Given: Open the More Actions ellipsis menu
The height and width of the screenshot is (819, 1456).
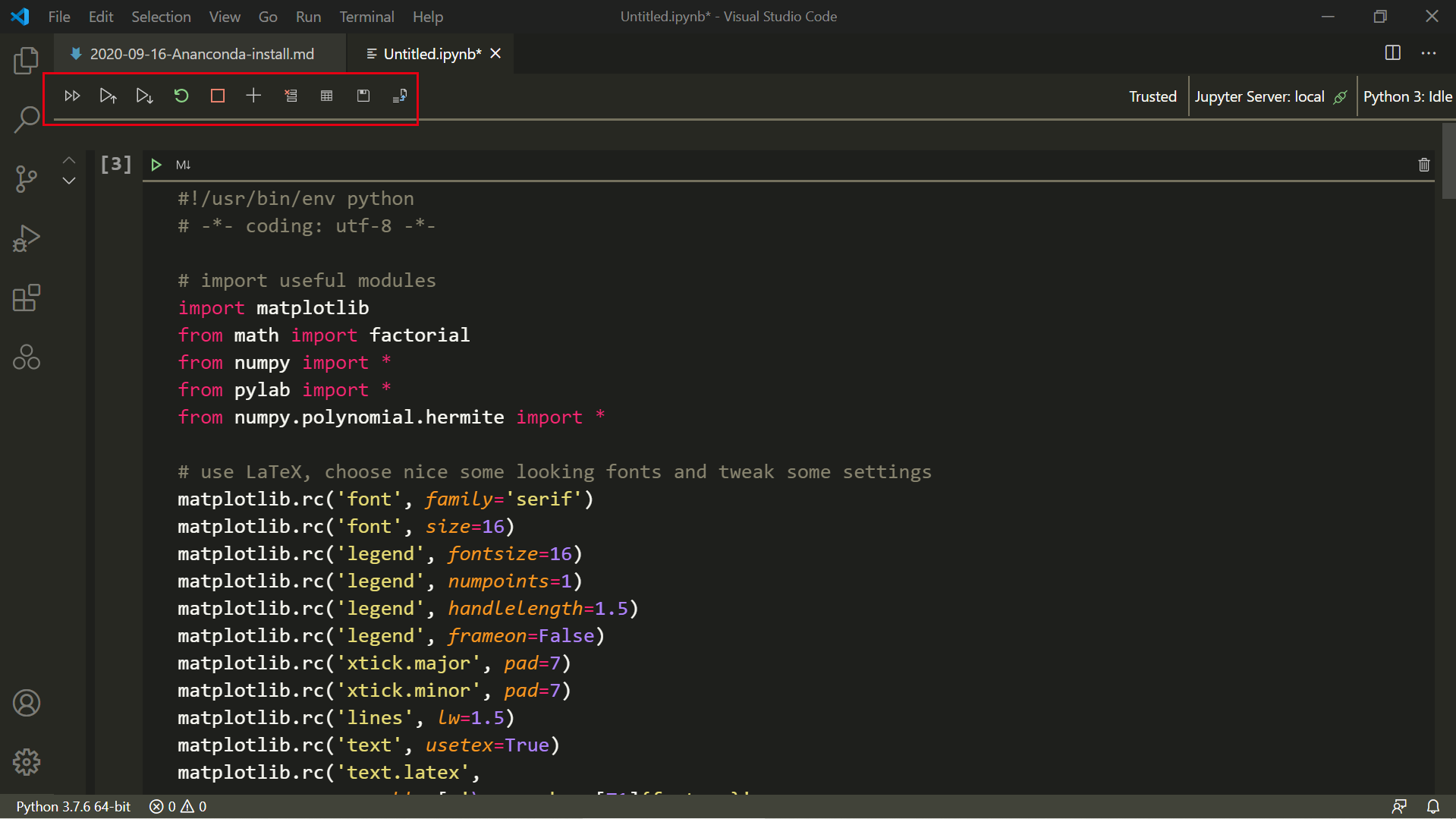Looking at the screenshot, I should [1429, 53].
